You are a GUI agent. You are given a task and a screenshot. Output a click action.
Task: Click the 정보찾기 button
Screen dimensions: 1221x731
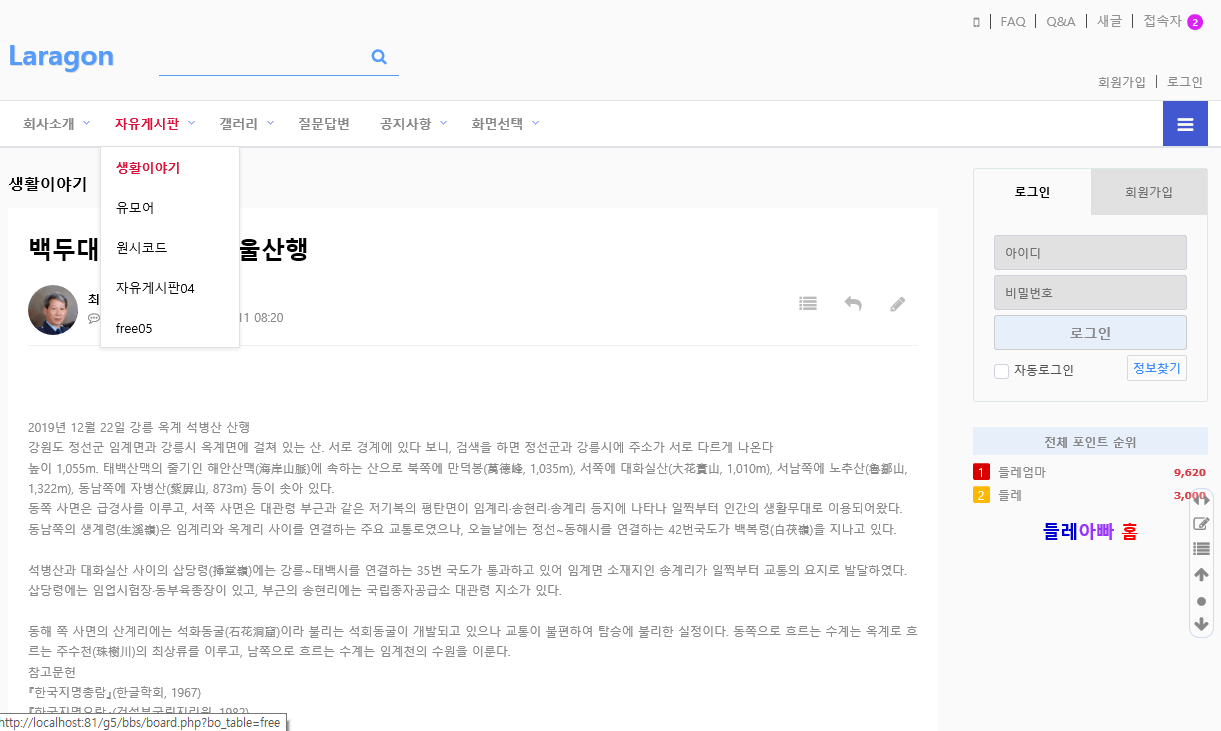click(1156, 368)
